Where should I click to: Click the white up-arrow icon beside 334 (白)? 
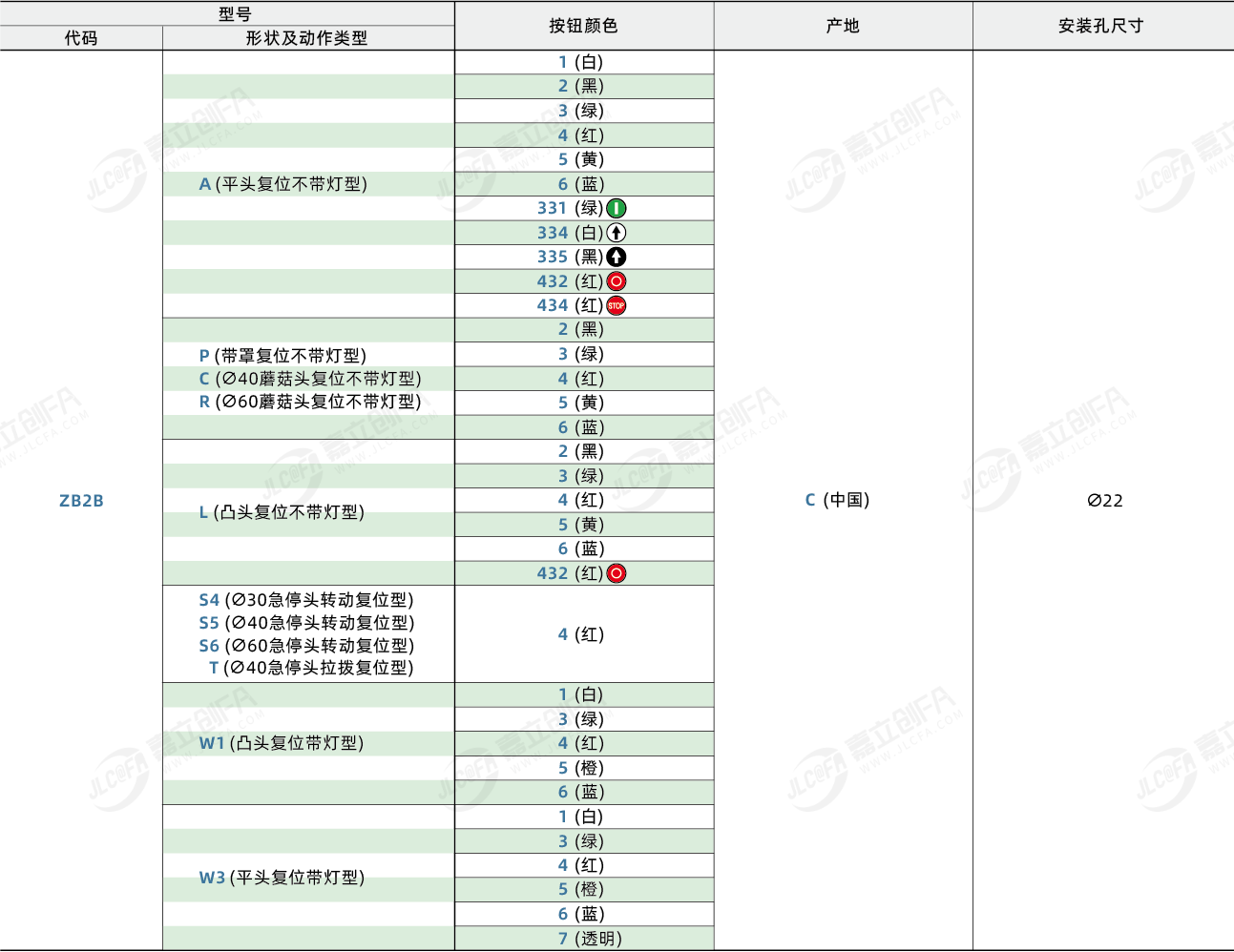(x=617, y=233)
